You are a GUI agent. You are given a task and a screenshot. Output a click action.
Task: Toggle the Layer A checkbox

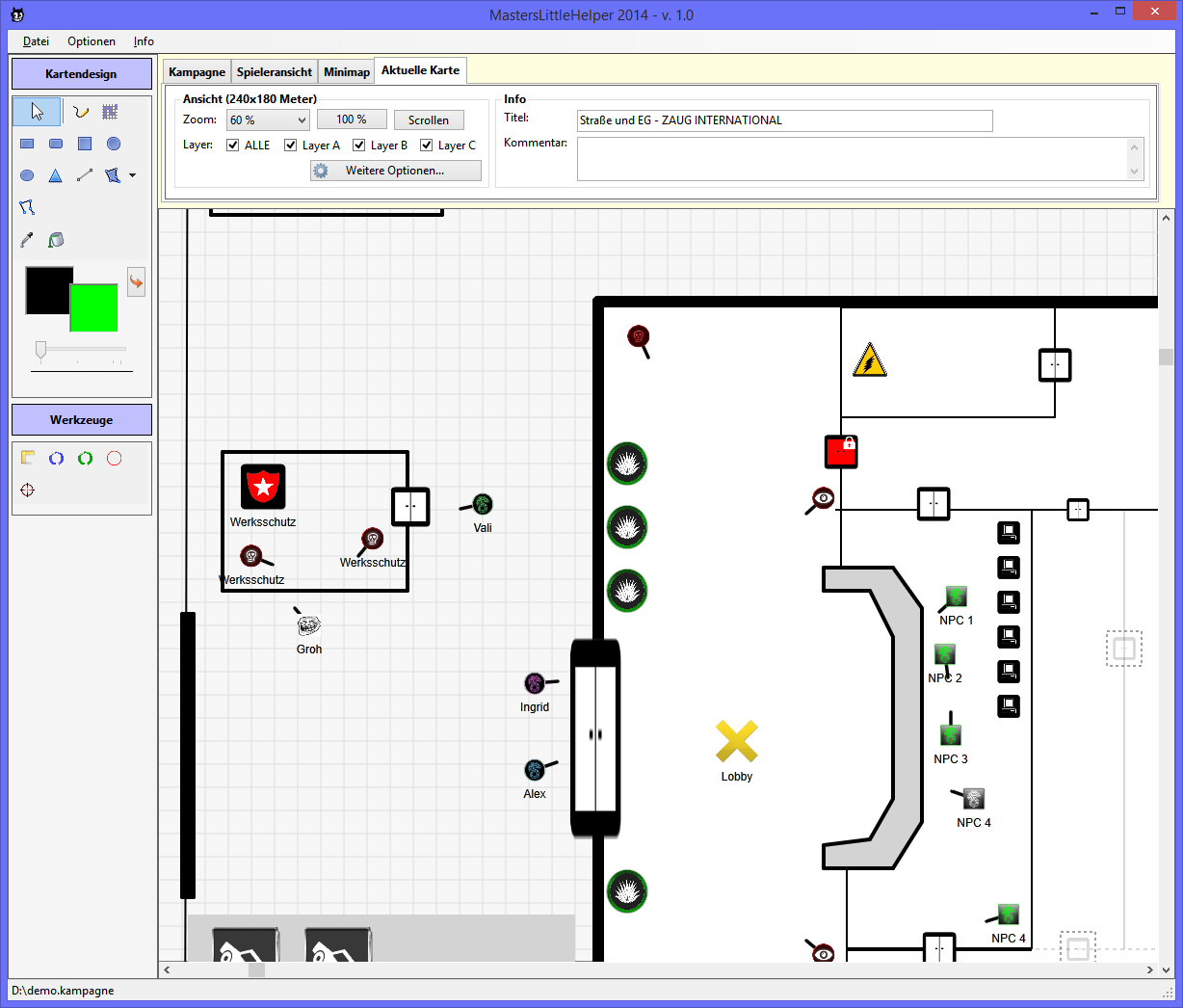point(291,146)
